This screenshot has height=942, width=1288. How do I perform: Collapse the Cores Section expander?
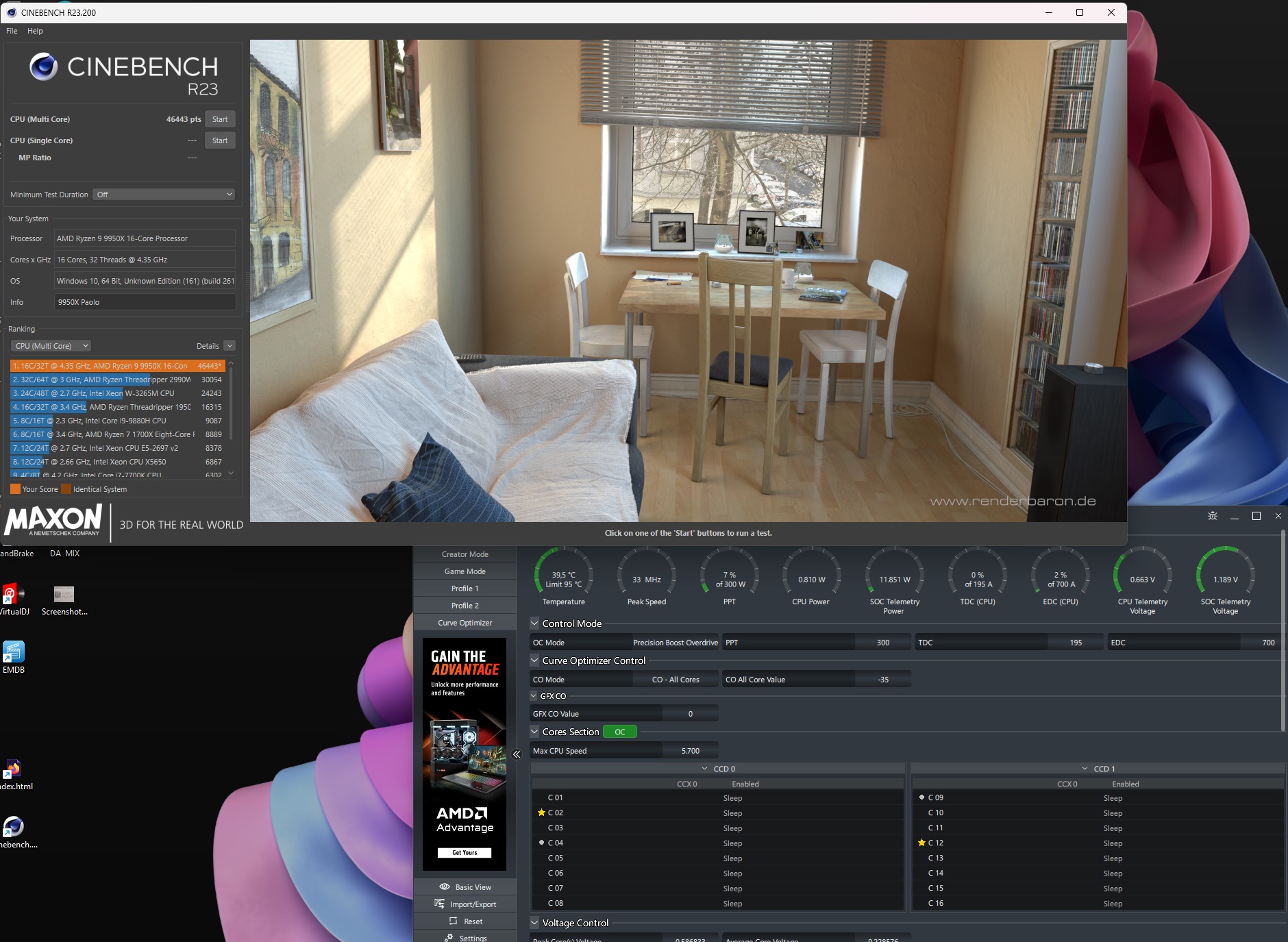534,732
